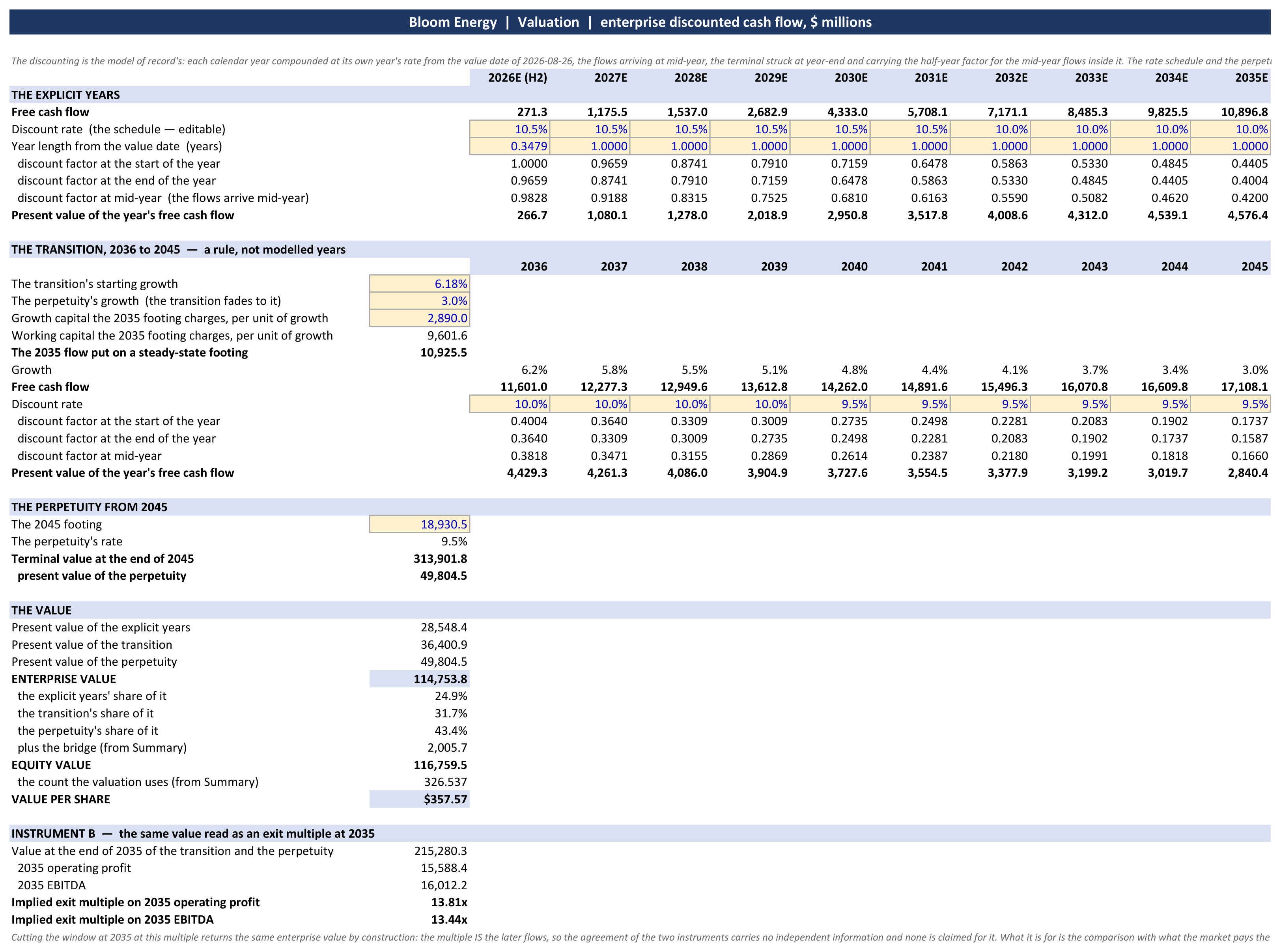Select the 2035 operating profit 15,588.4
Image resolution: width=1281 pixels, height=952 pixels.
coord(444,868)
